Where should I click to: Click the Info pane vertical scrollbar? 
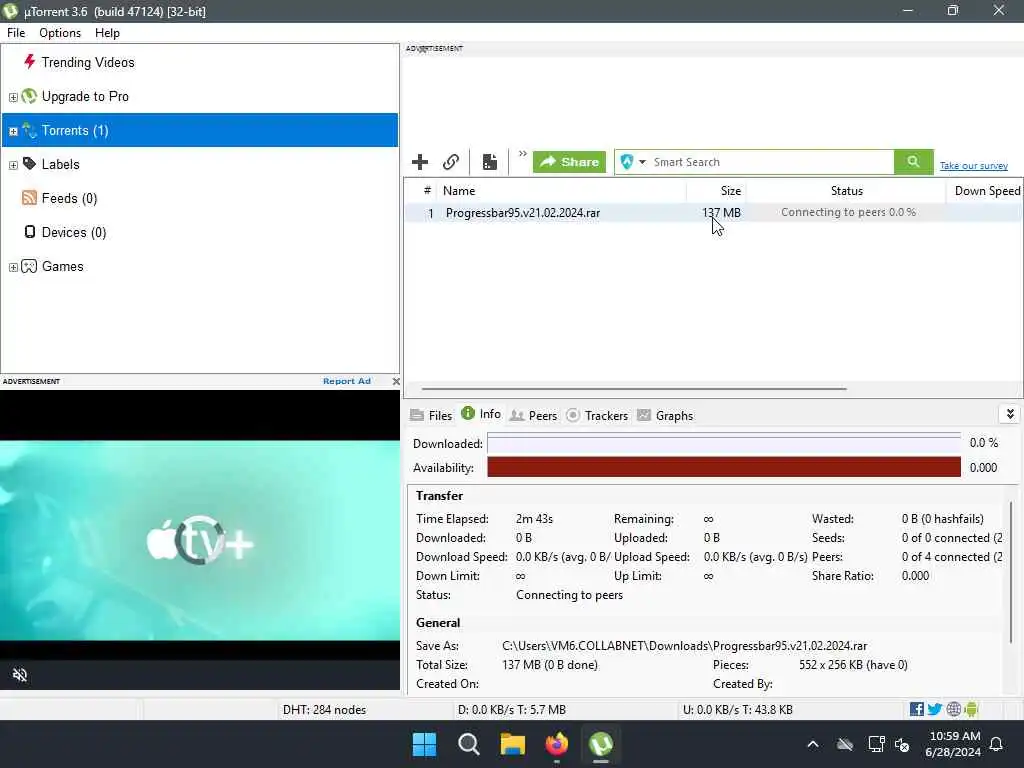click(x=1011, y=571)
